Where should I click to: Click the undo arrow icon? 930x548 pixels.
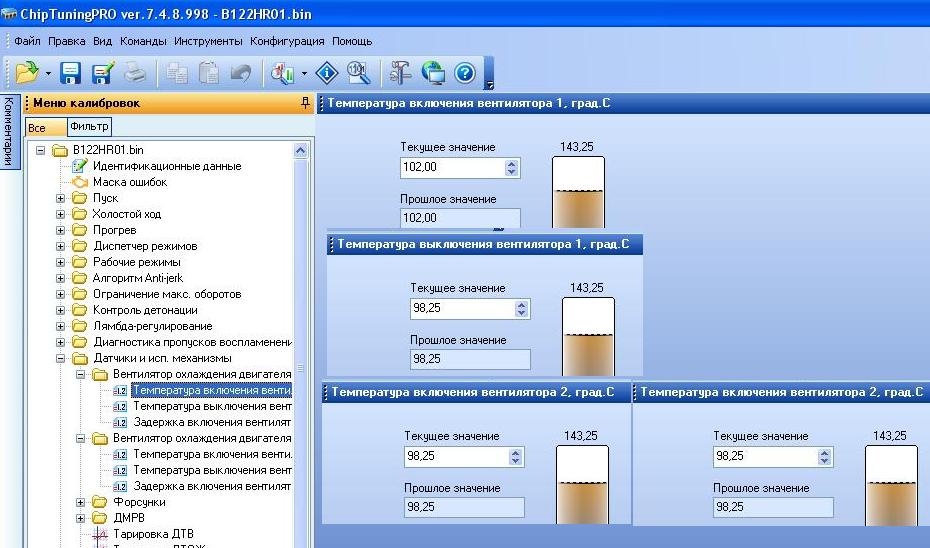(241, 73)
